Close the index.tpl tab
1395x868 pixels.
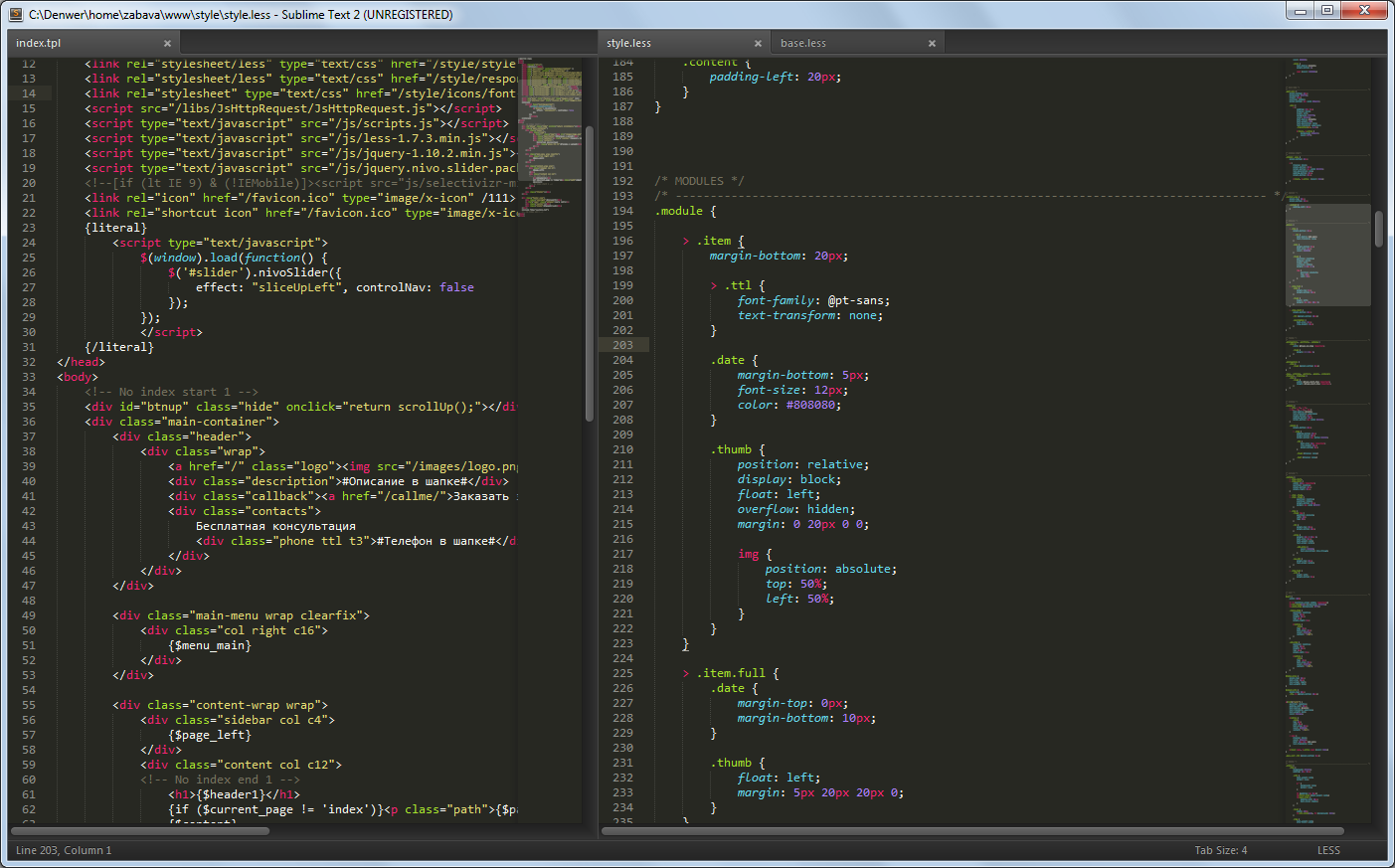point(167,44)
